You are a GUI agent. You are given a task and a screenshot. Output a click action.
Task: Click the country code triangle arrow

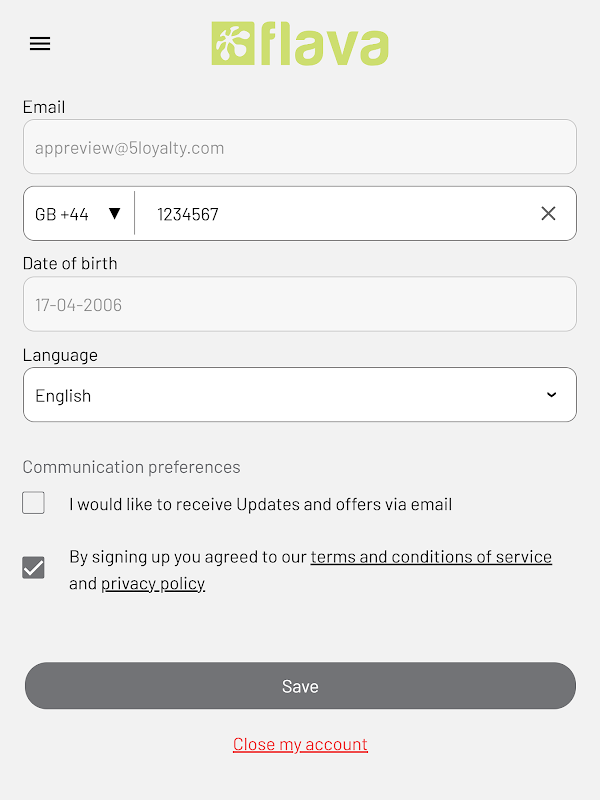114,213
